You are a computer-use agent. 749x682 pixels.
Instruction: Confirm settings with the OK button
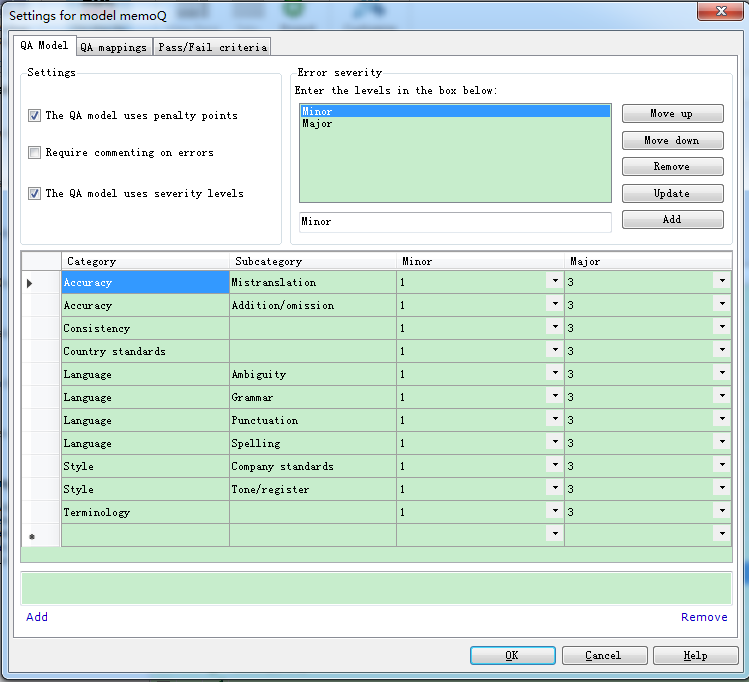tap(513, 655)
